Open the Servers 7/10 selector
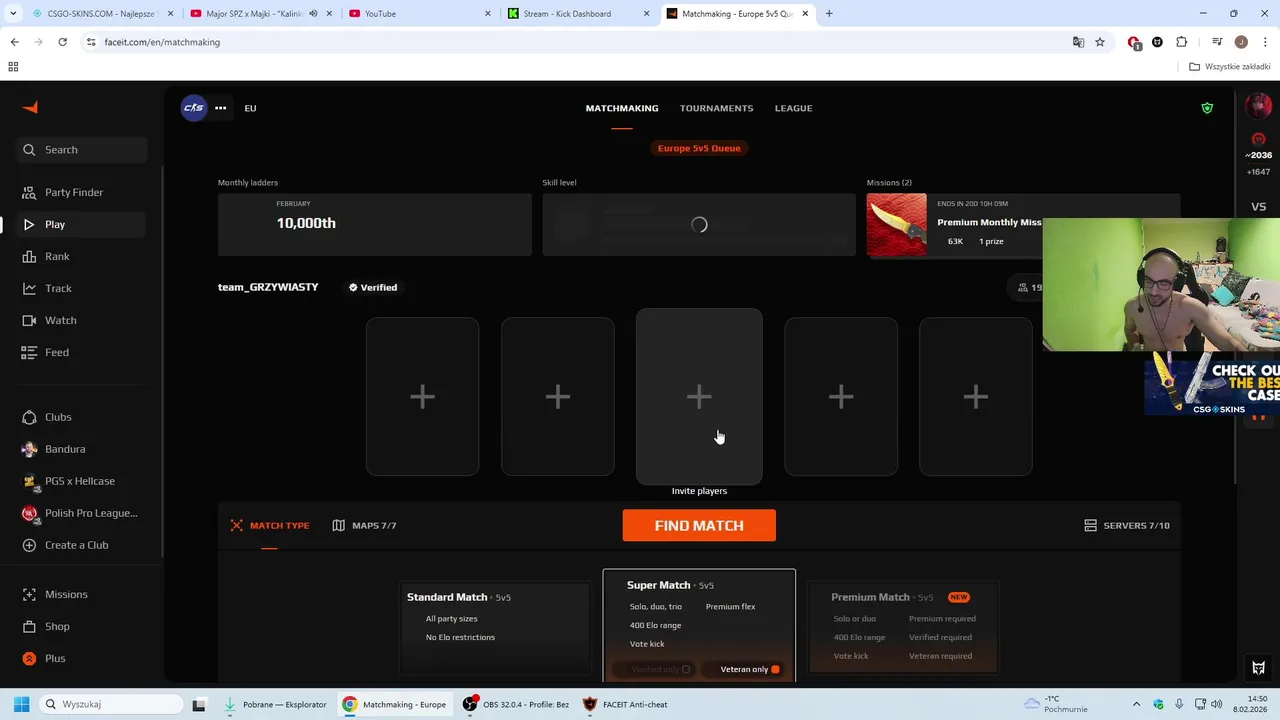Screen dimensions: 1280x720 1126,525
